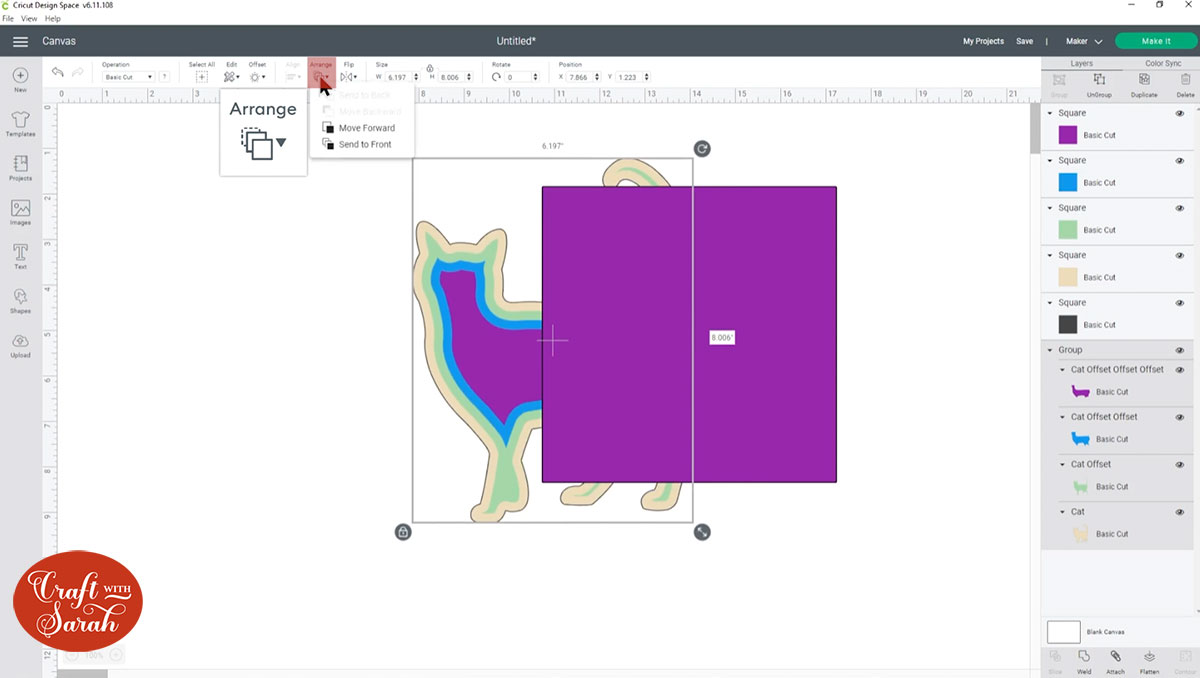Viewport: 1200px width, 678px height.
Task: Hide the Cat layer
Action: [1180, 511]
